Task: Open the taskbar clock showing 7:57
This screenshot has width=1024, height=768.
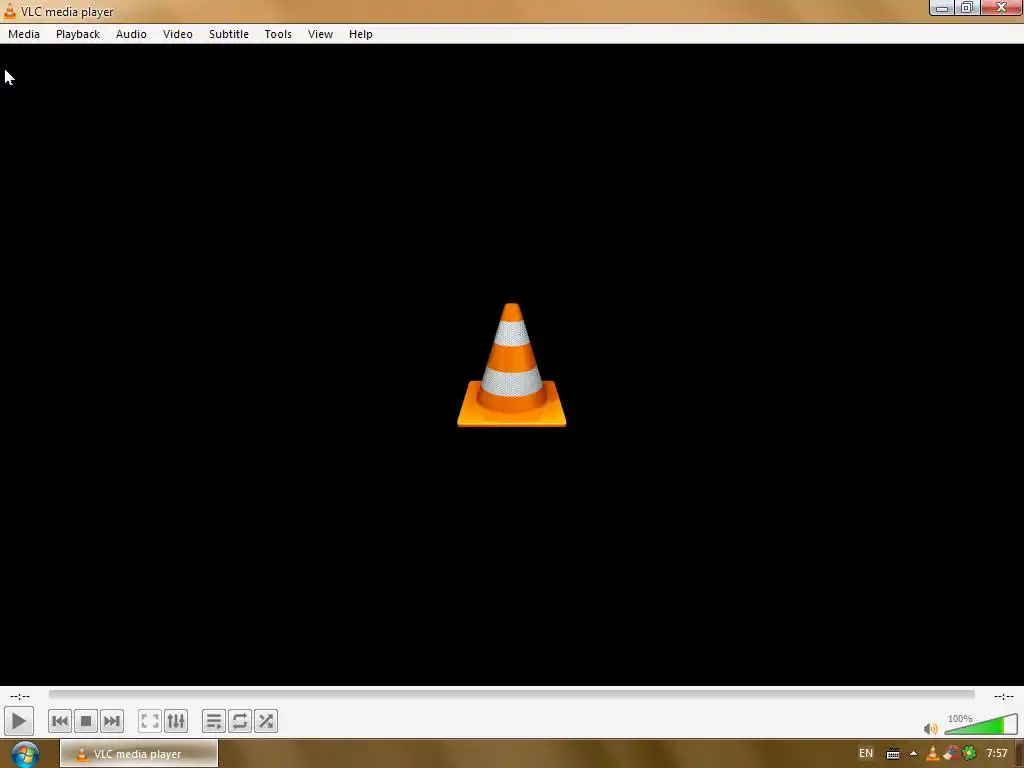Action: (x=997, y=754)
